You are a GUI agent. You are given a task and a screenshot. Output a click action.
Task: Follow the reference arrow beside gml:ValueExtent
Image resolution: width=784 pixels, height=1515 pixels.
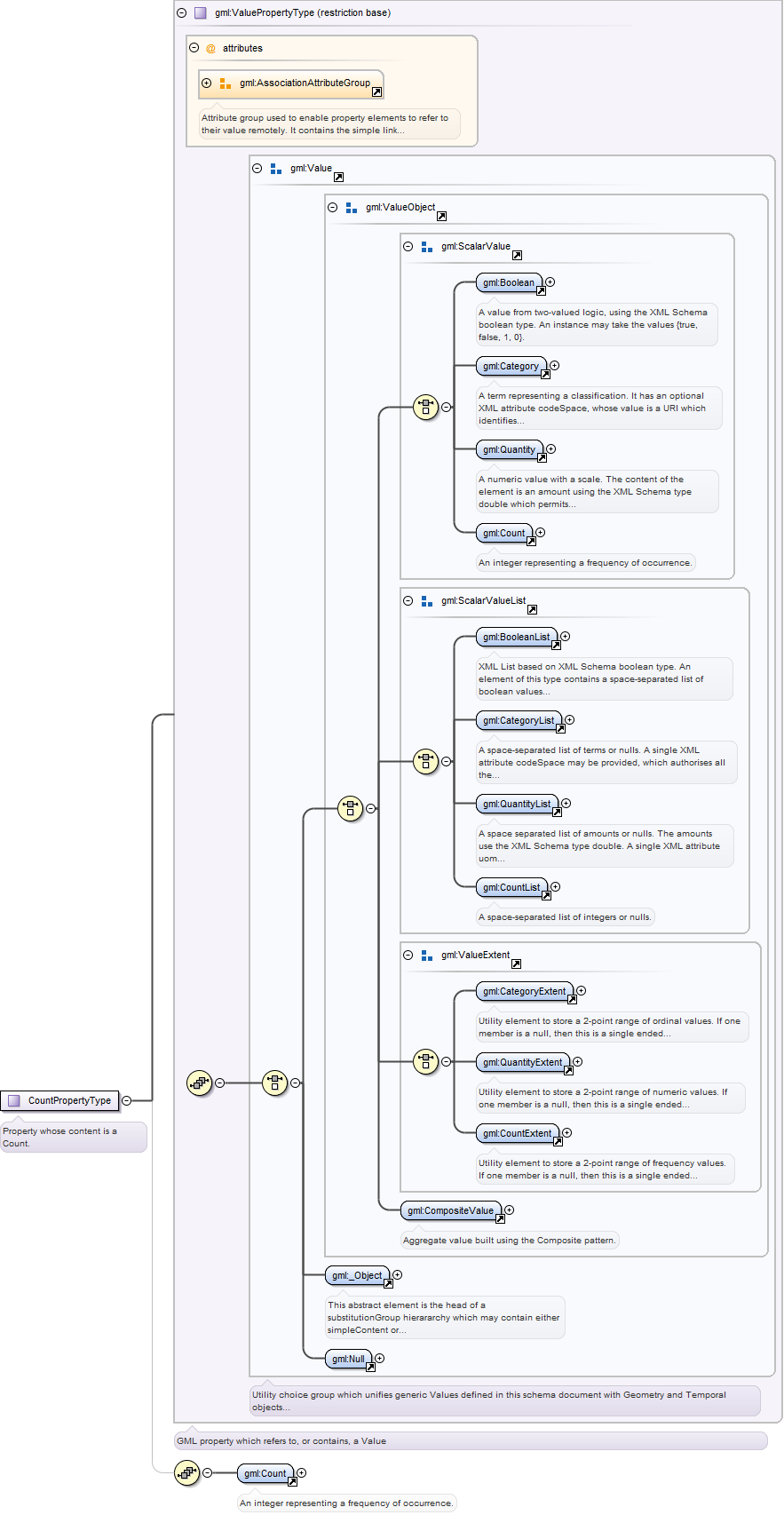(516, 964)
